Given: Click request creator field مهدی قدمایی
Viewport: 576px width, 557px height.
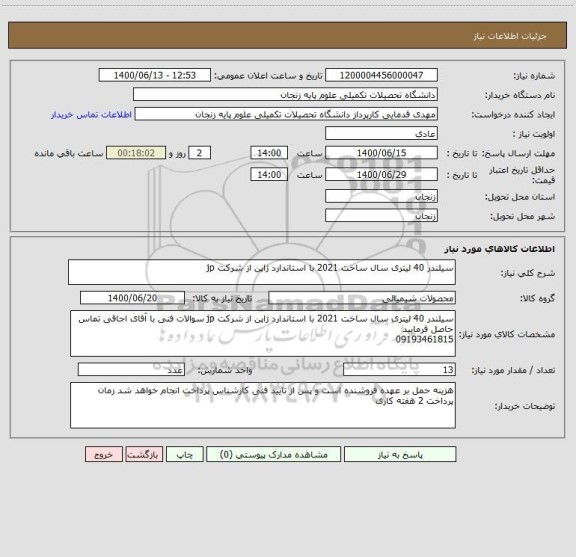Looking at the screenshot, I should (286, 114).
